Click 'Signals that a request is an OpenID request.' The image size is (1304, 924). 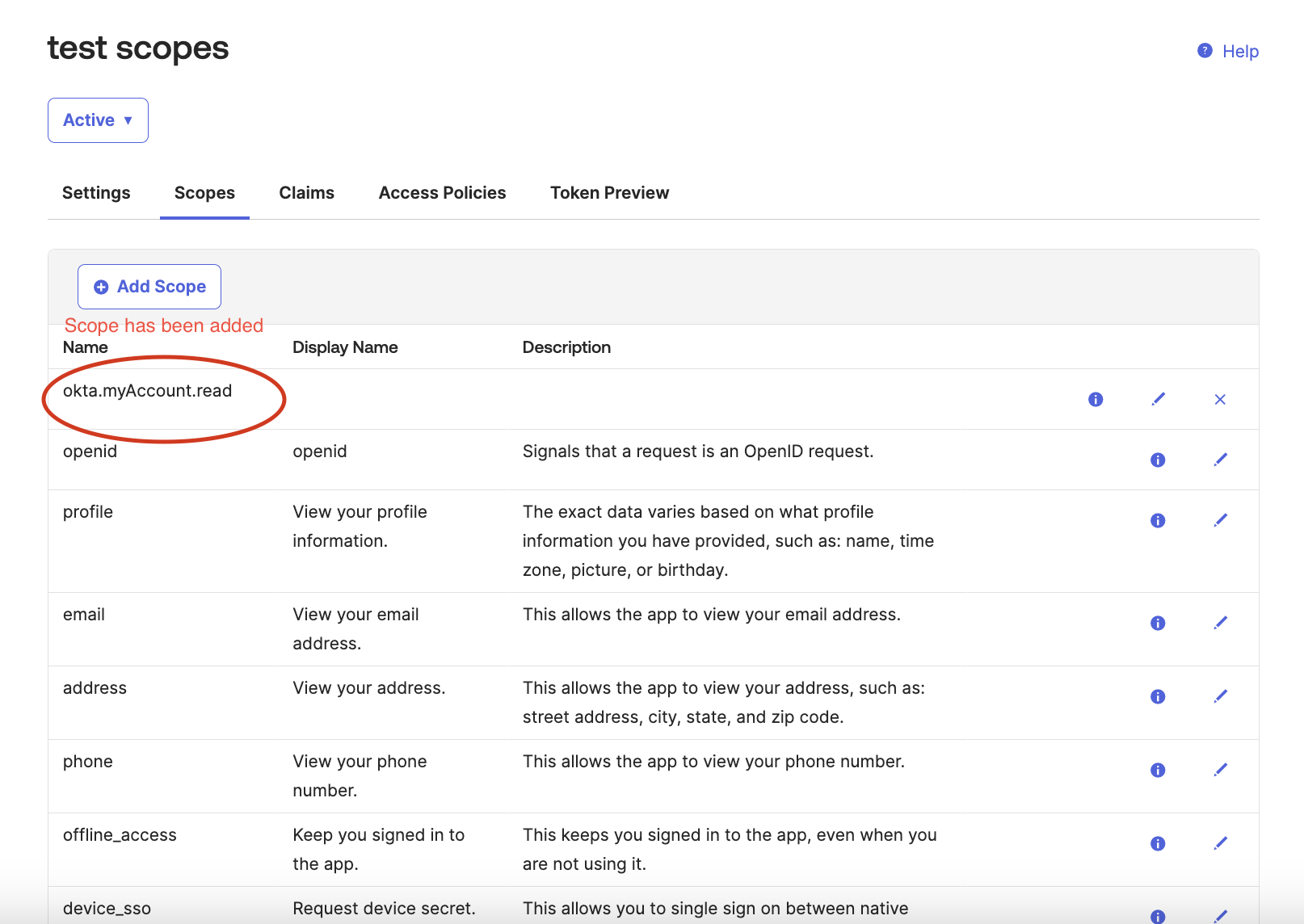tap(698, 451)
